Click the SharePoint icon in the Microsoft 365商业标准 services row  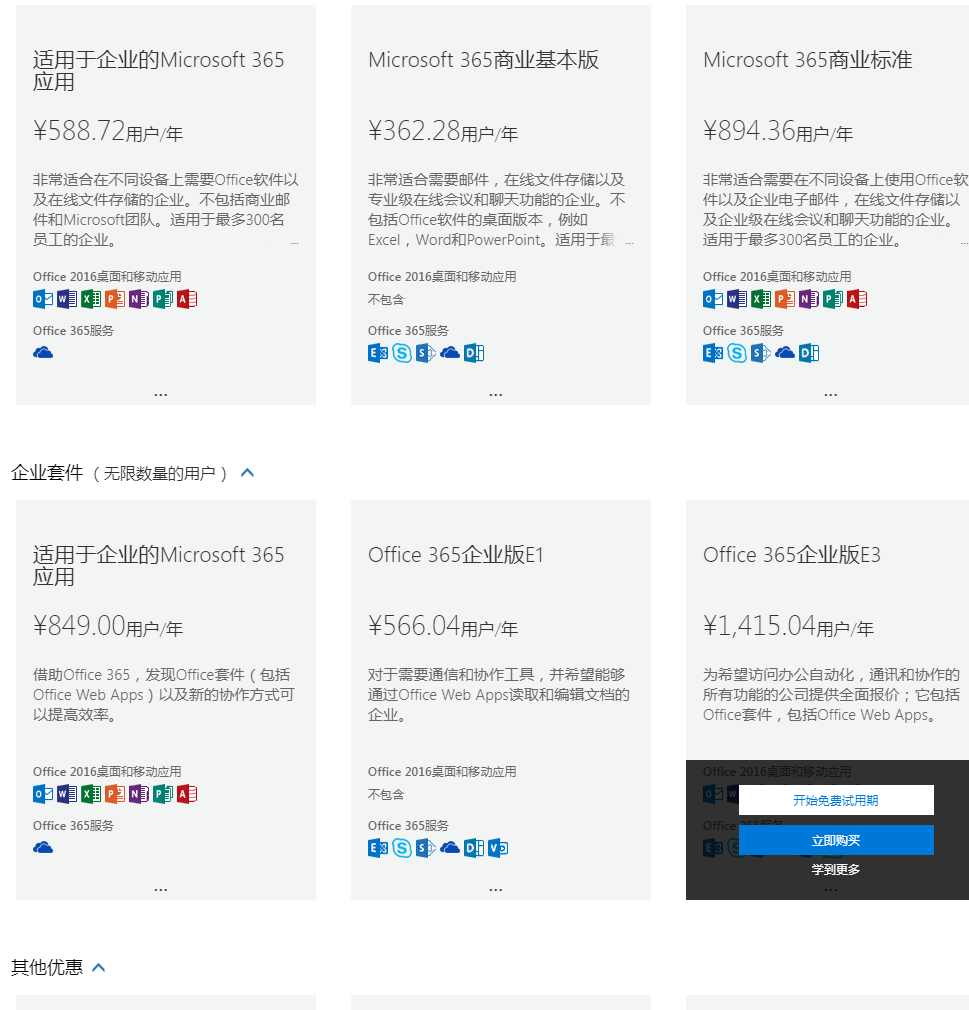tap(761, 353)
